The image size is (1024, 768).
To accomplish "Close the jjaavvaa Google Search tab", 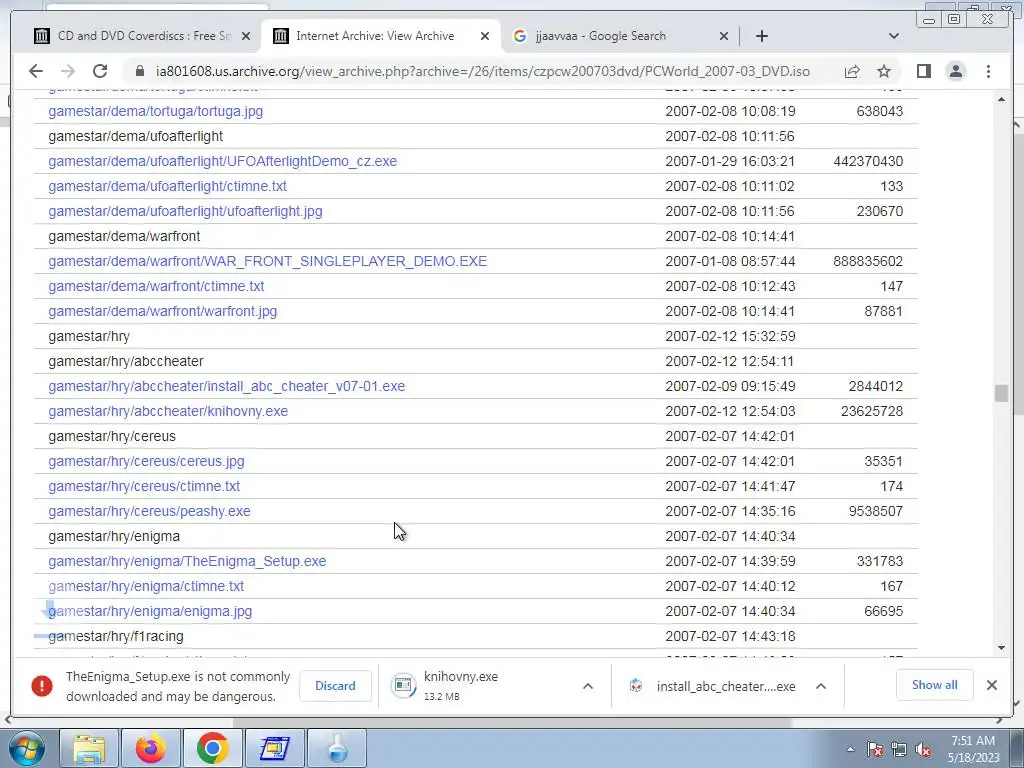I will point(724,37).
